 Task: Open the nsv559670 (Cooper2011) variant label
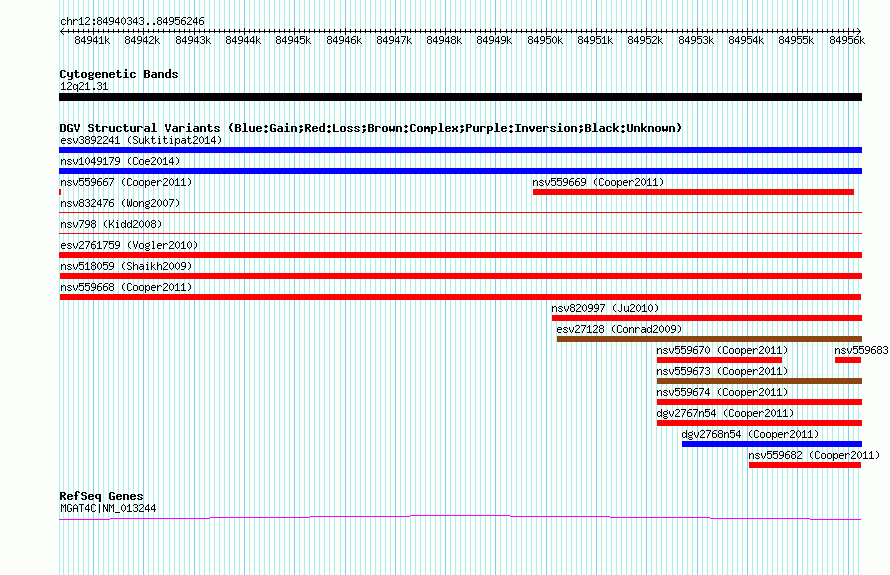(x=722, y=350)
